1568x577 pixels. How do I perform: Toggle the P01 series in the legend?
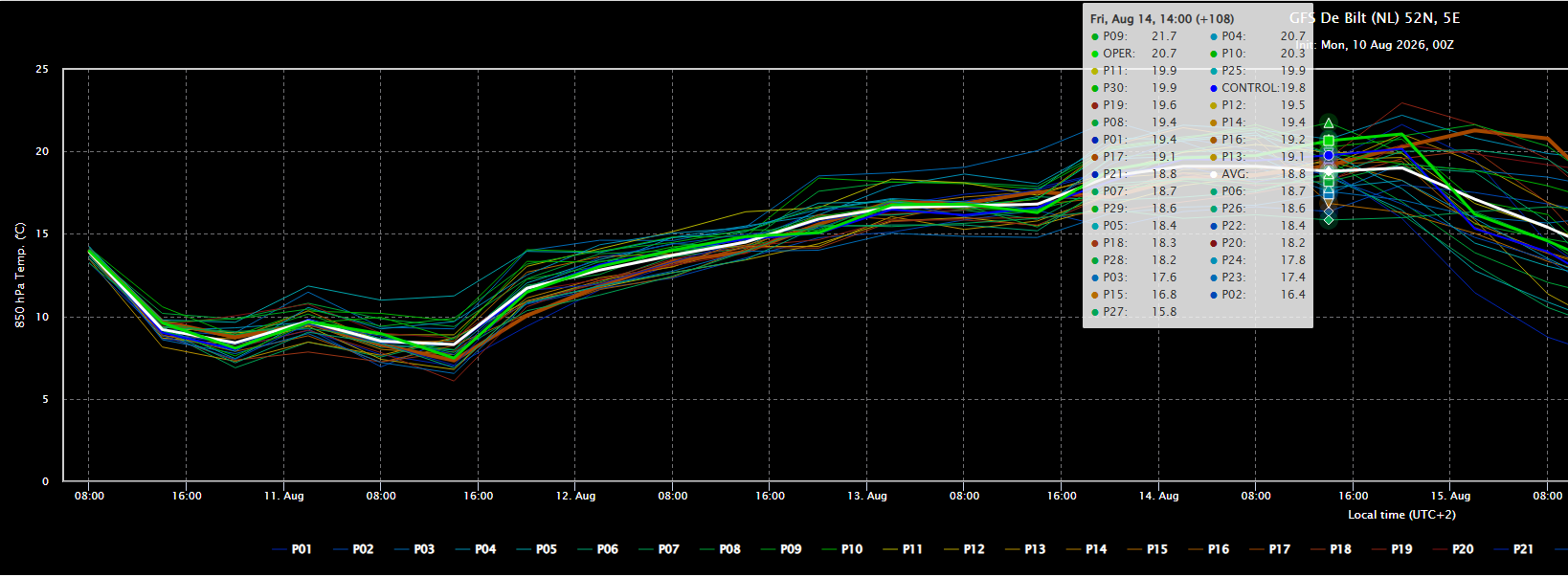292,549
